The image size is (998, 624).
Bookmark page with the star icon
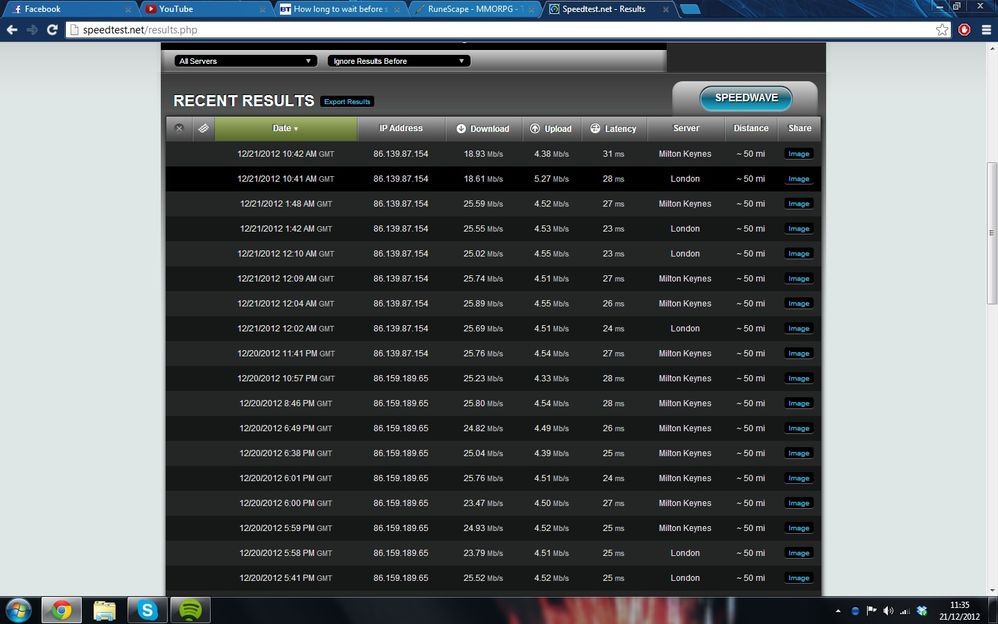pyautogui.click(x=942, y=29)
